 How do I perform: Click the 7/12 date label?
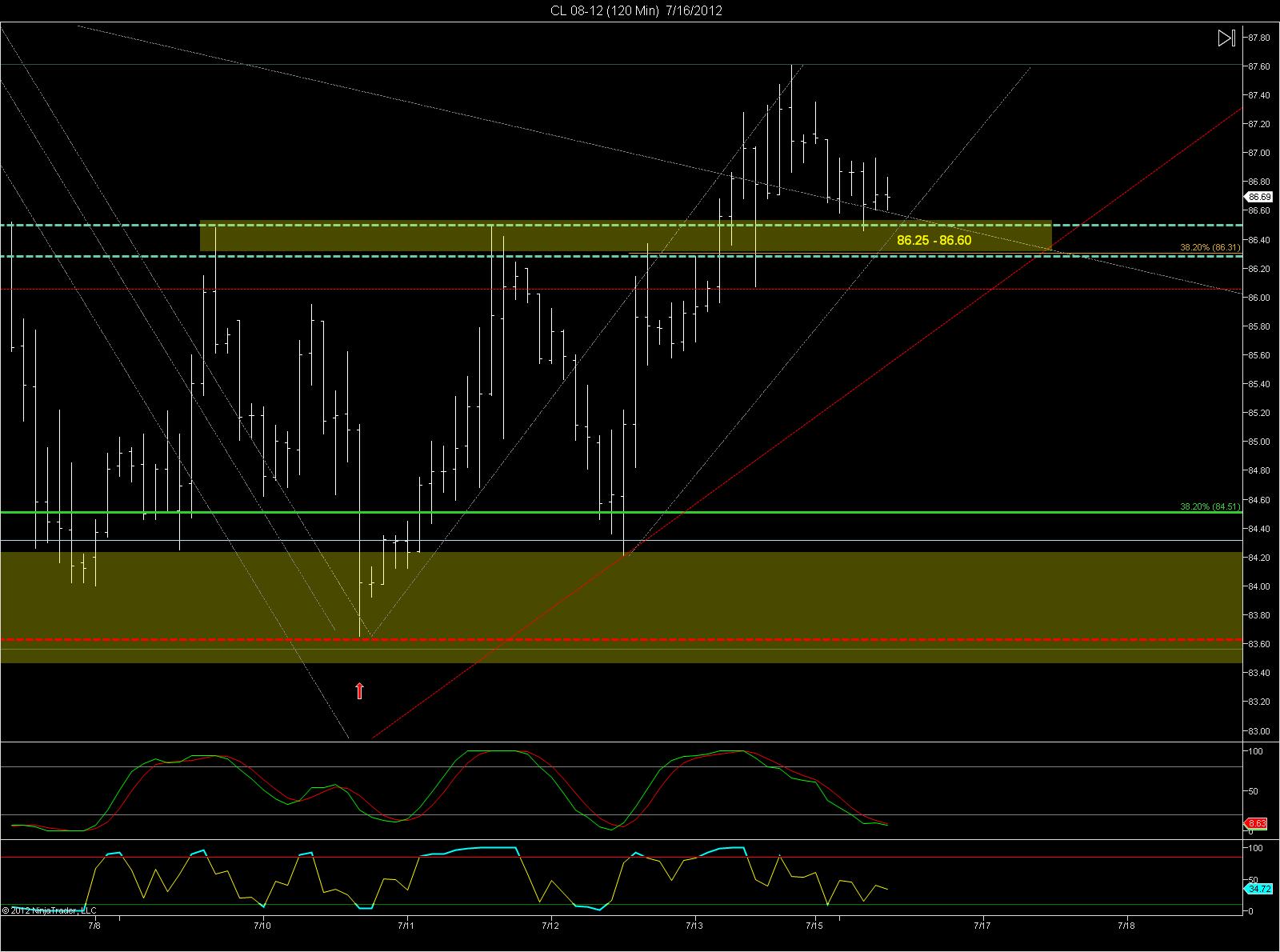pyautogui.click(x=551, y=925)
